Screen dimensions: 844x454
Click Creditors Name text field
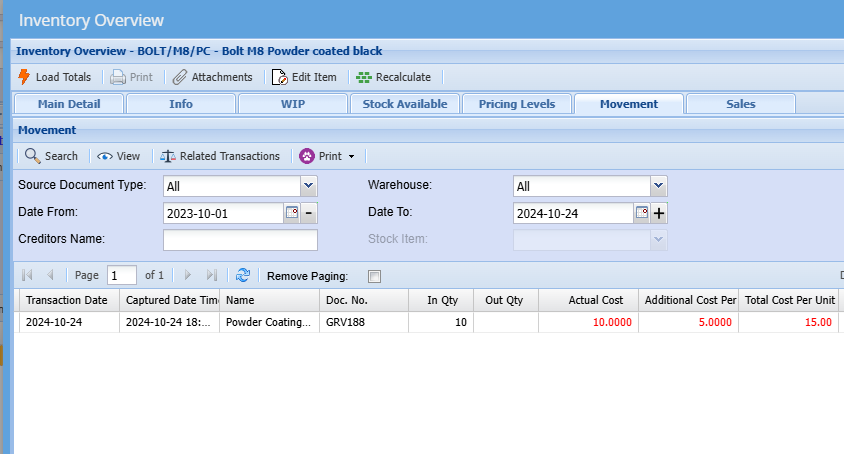pos(241,240)
